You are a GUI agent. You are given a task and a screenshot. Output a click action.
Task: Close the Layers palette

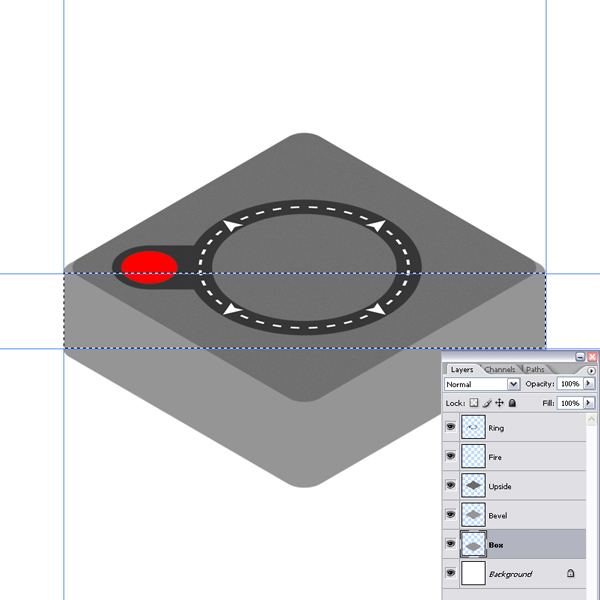point(592,357)
